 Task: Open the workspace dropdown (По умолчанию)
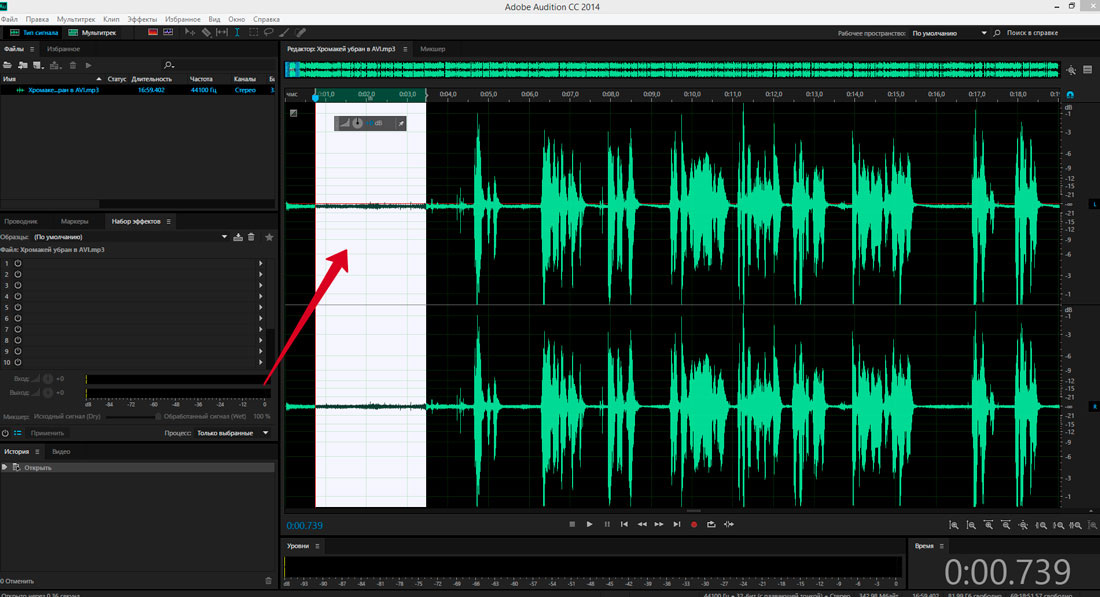pos(949,33)
